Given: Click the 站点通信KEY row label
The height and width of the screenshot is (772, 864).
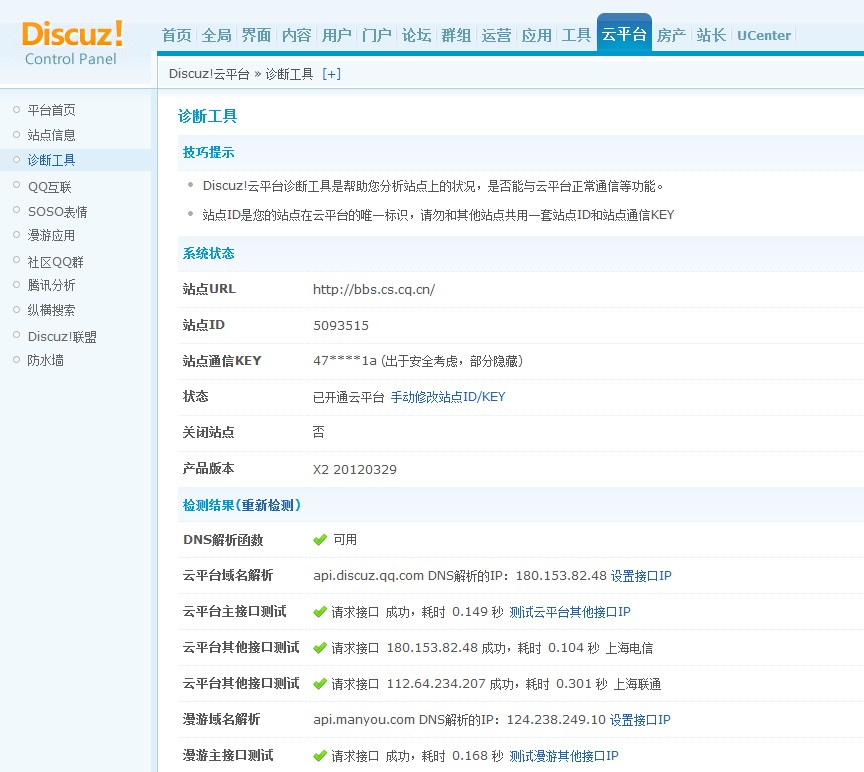Looking at the screenshot, I should [x=222, y=361].
